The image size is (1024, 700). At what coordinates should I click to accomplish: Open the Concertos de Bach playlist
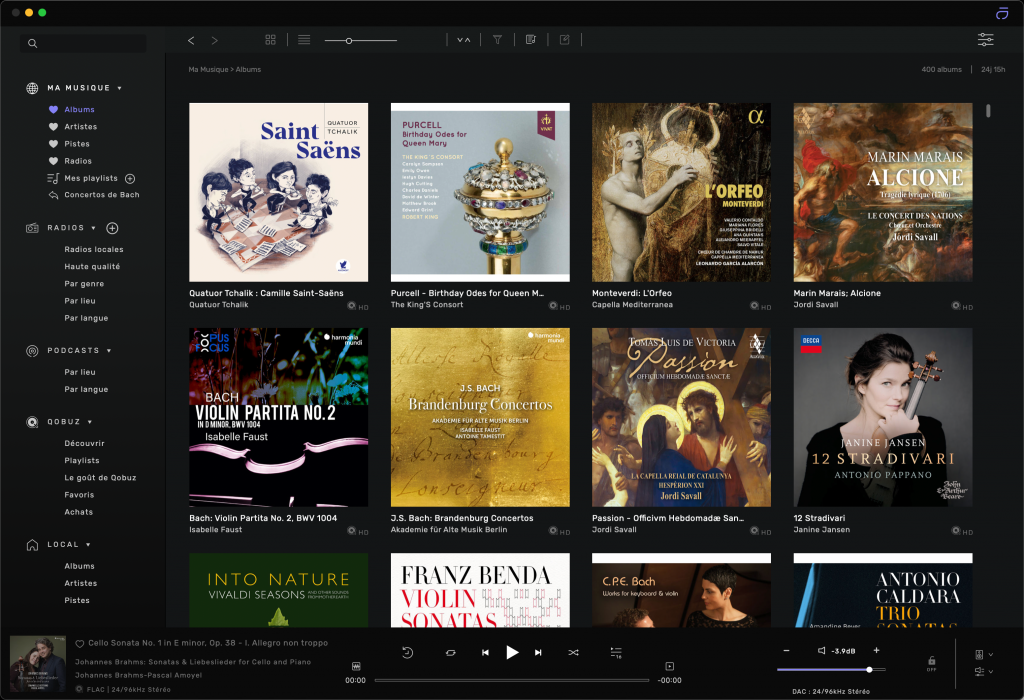tap(101, 195)
